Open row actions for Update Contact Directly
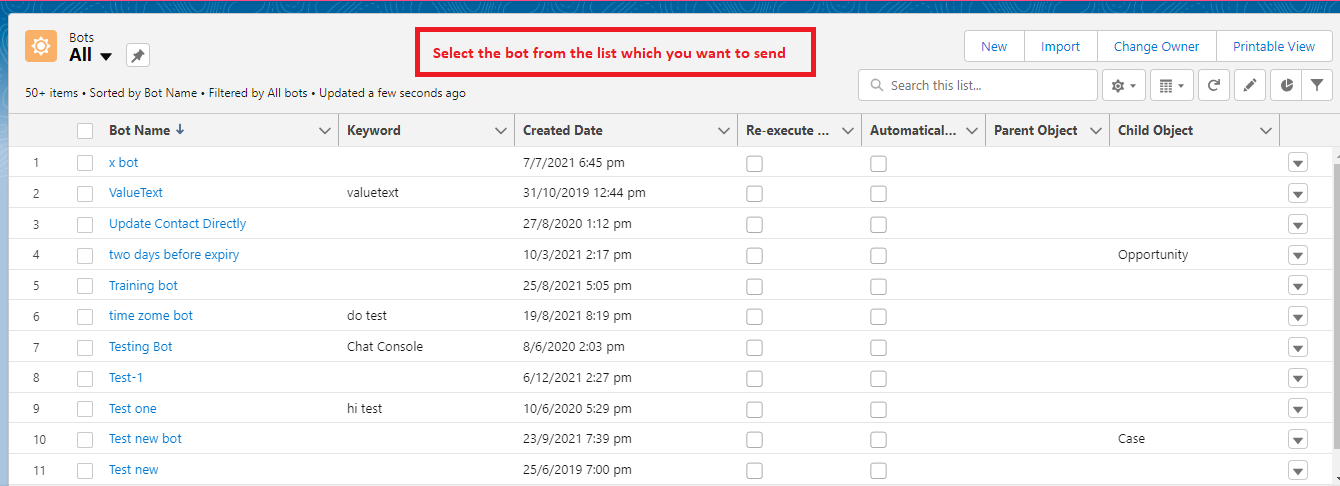1340x486 pixels. 1298,224
